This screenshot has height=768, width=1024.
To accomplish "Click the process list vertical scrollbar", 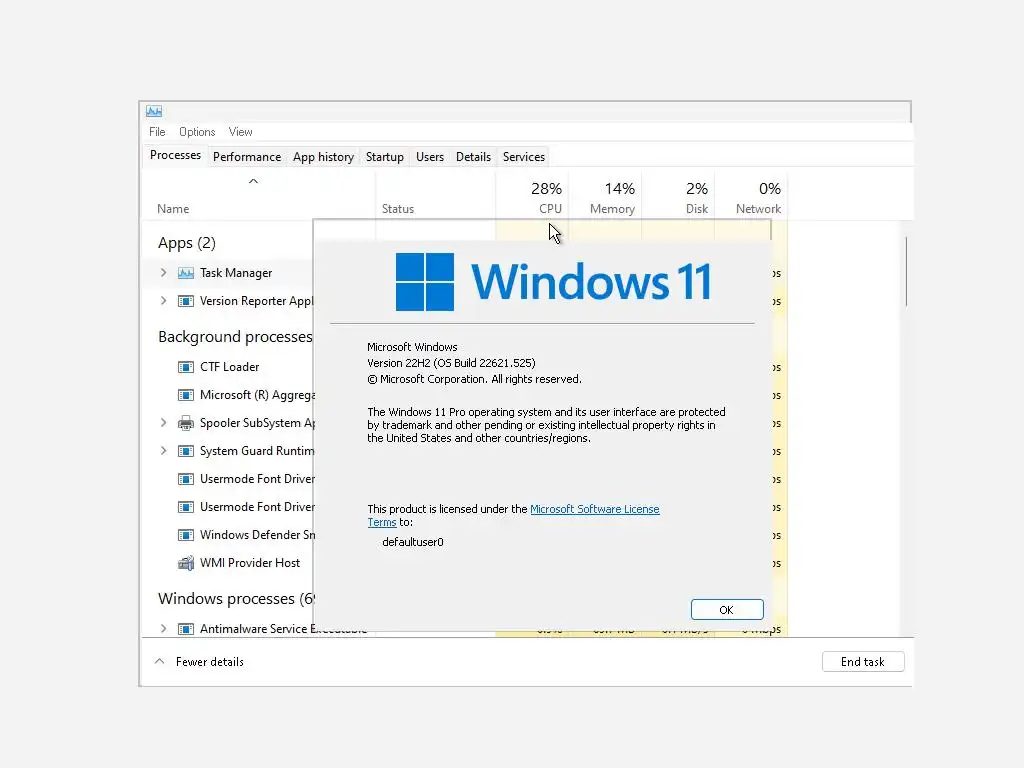I will (x=906, y=272).
